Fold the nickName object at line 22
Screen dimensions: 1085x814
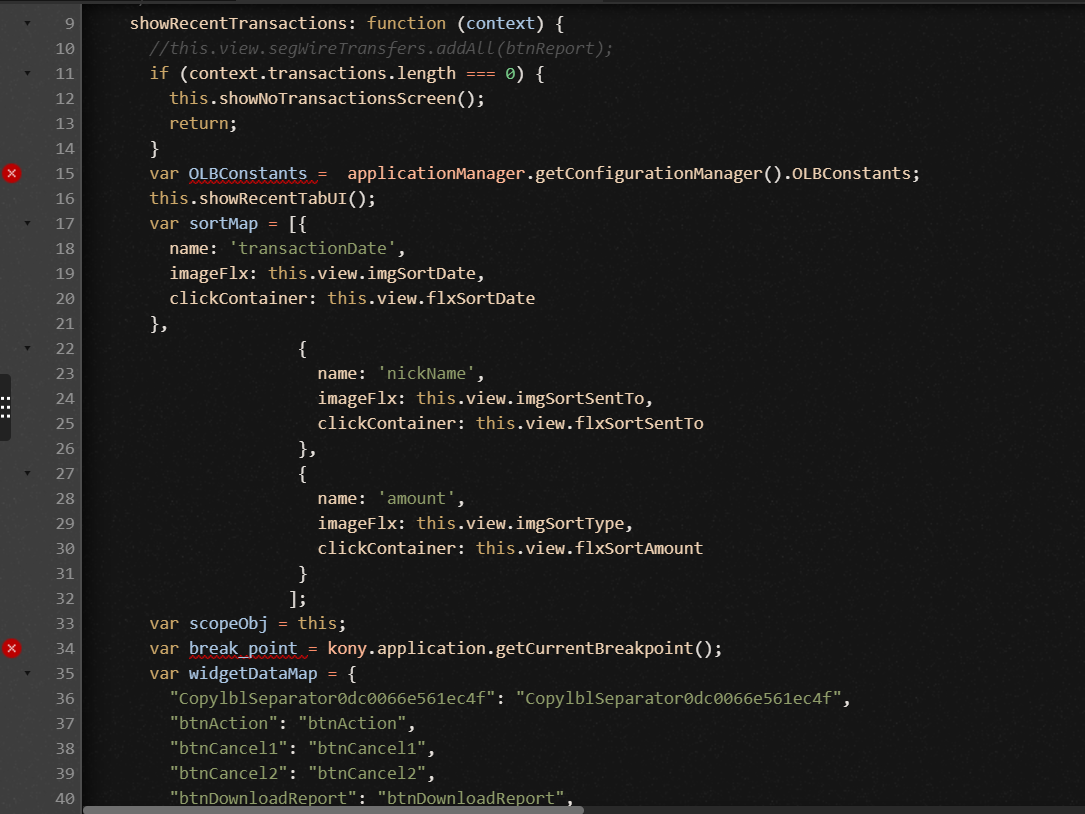27,348
